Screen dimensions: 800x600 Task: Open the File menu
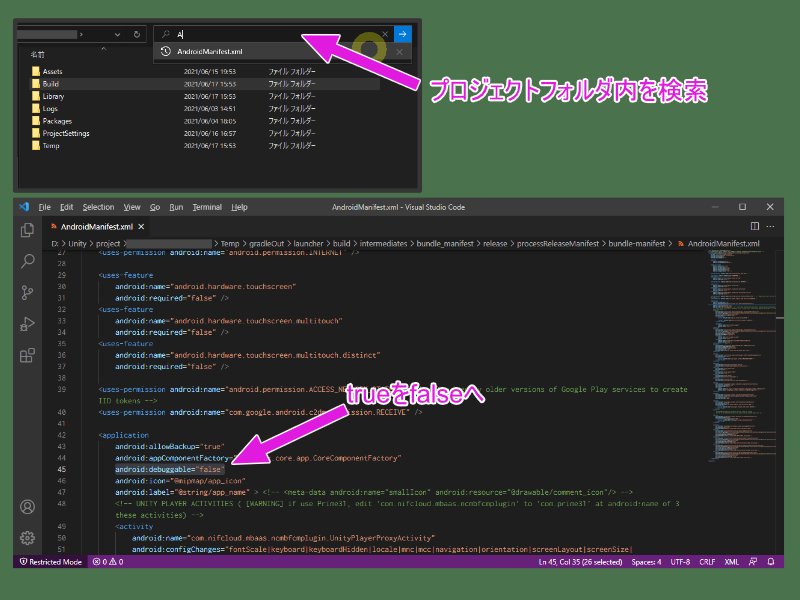coord(44,207)
